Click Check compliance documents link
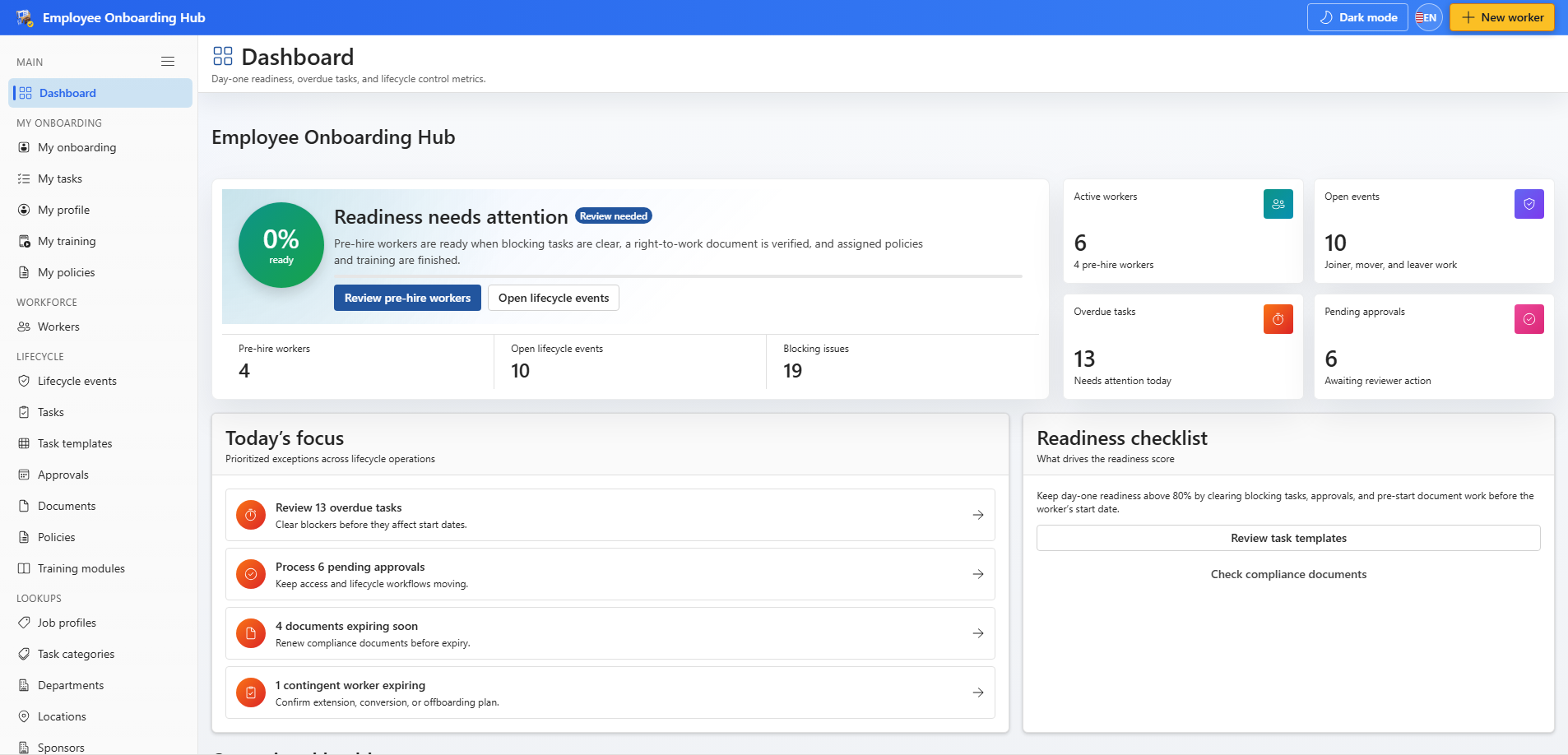 click(1288, 574)
